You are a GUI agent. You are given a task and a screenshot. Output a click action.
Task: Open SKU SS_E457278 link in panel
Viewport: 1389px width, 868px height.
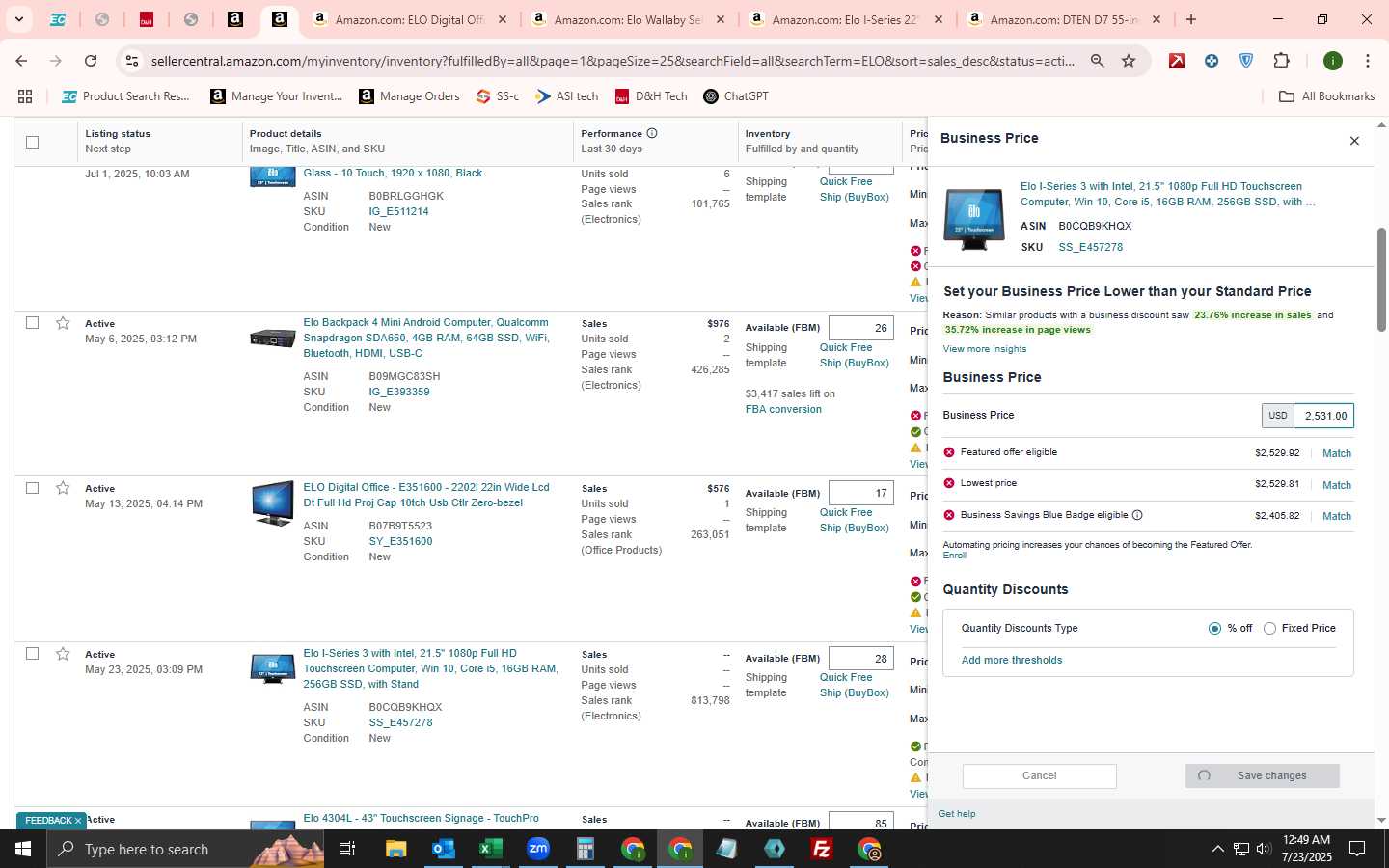click(x=1090, y=247)
